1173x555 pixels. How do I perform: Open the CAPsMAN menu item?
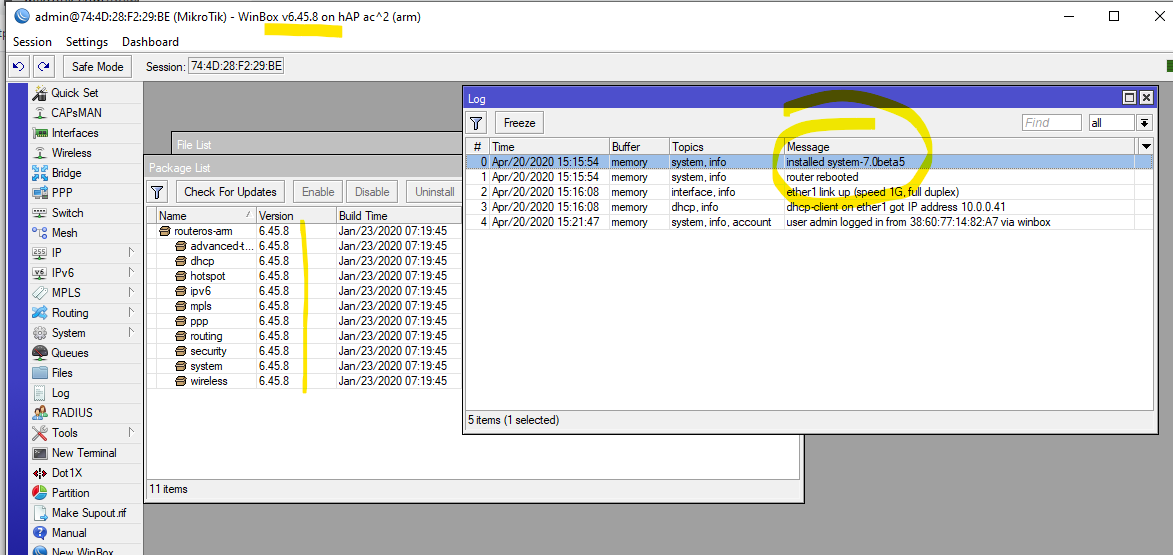coord(76,113)
